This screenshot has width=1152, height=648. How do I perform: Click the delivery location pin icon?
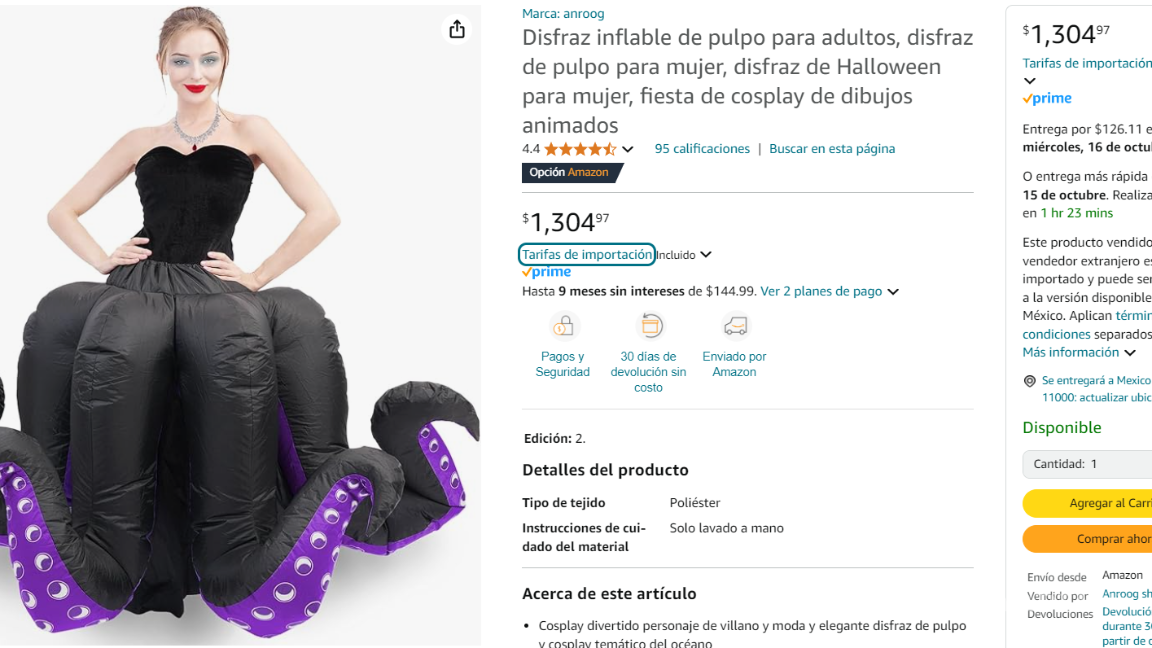(1029, 380)
